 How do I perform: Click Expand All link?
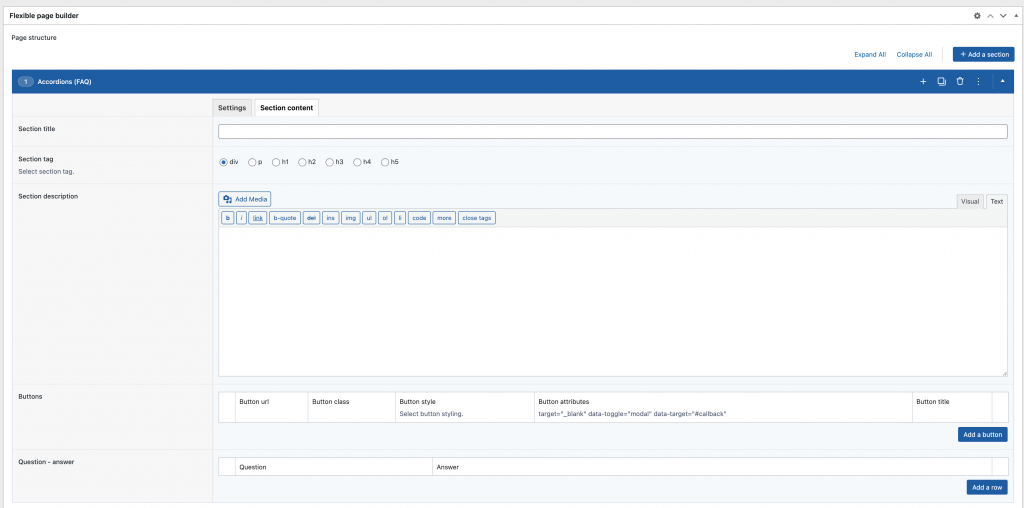(870, 55)
